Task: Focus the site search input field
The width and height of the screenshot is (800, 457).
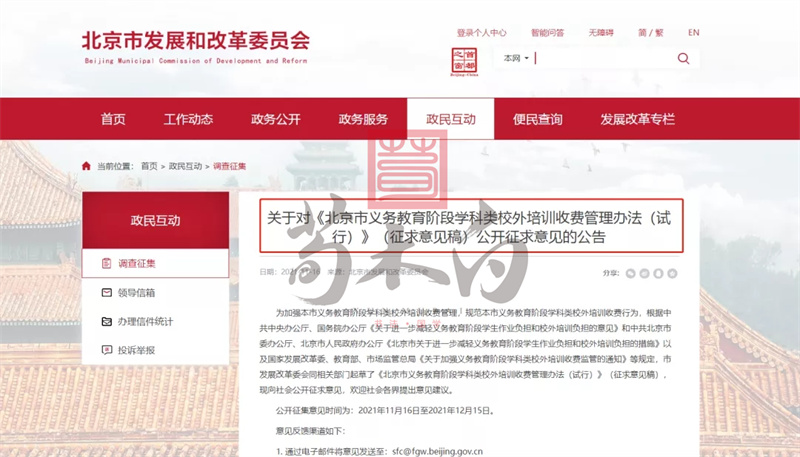Action: point(605,58)
